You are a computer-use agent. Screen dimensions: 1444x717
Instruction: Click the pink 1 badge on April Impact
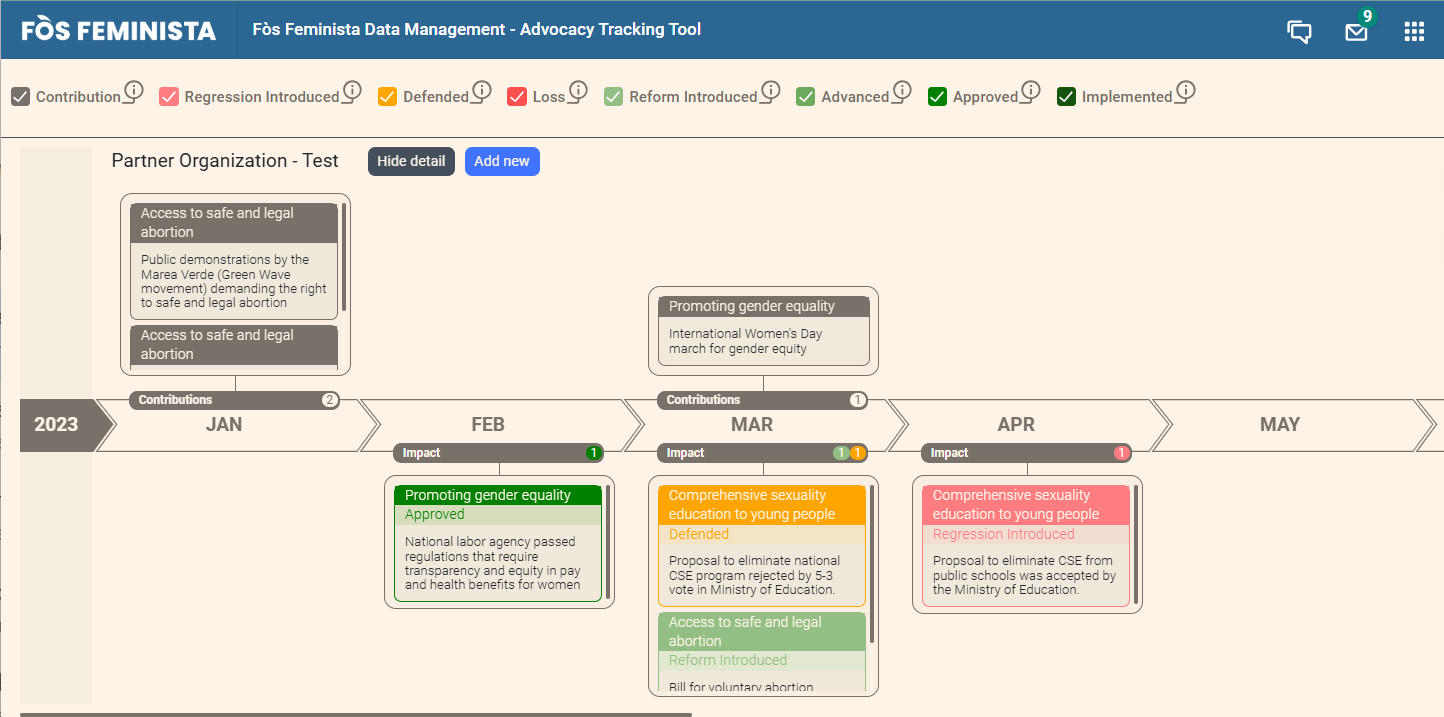tap(1122, 453)
